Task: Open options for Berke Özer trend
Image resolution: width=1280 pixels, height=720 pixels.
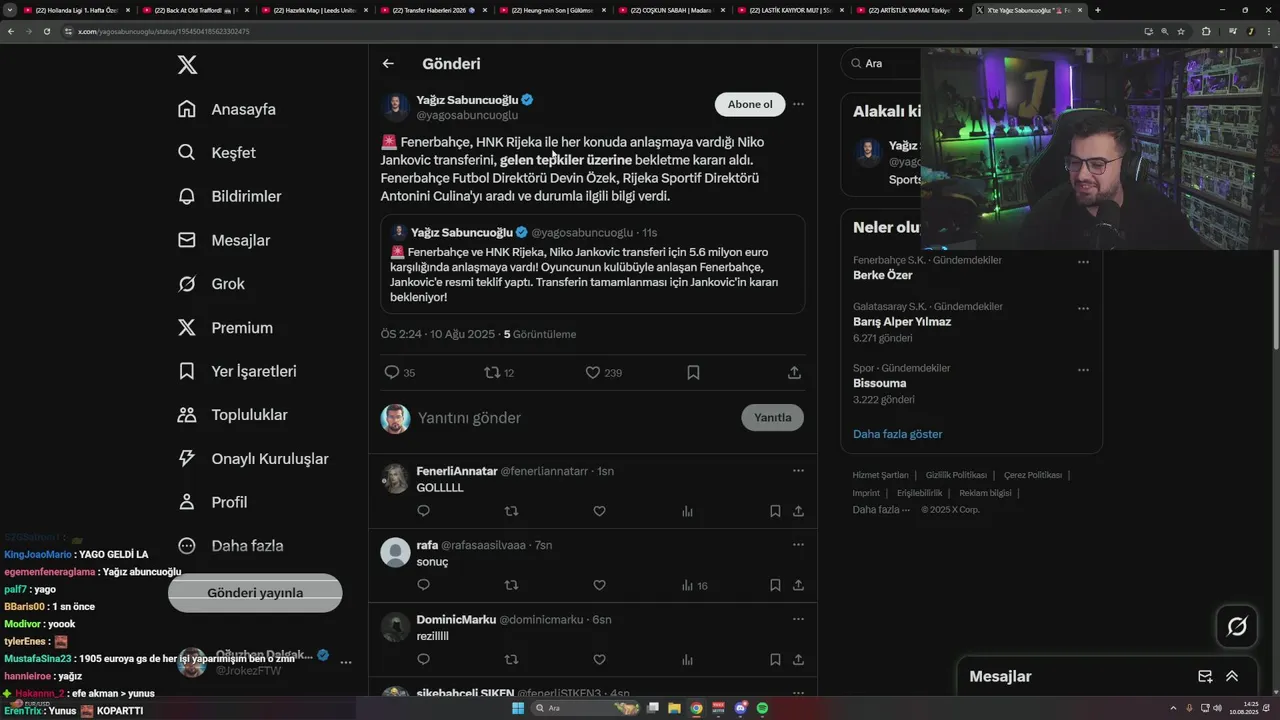Action: (x=1083, y=262)
